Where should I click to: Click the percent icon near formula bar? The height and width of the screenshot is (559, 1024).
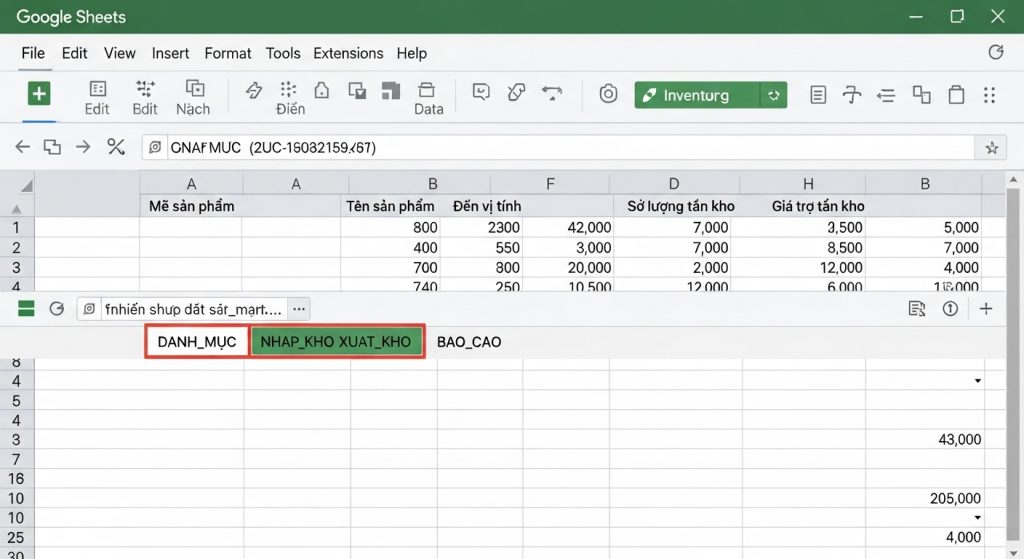116,147
